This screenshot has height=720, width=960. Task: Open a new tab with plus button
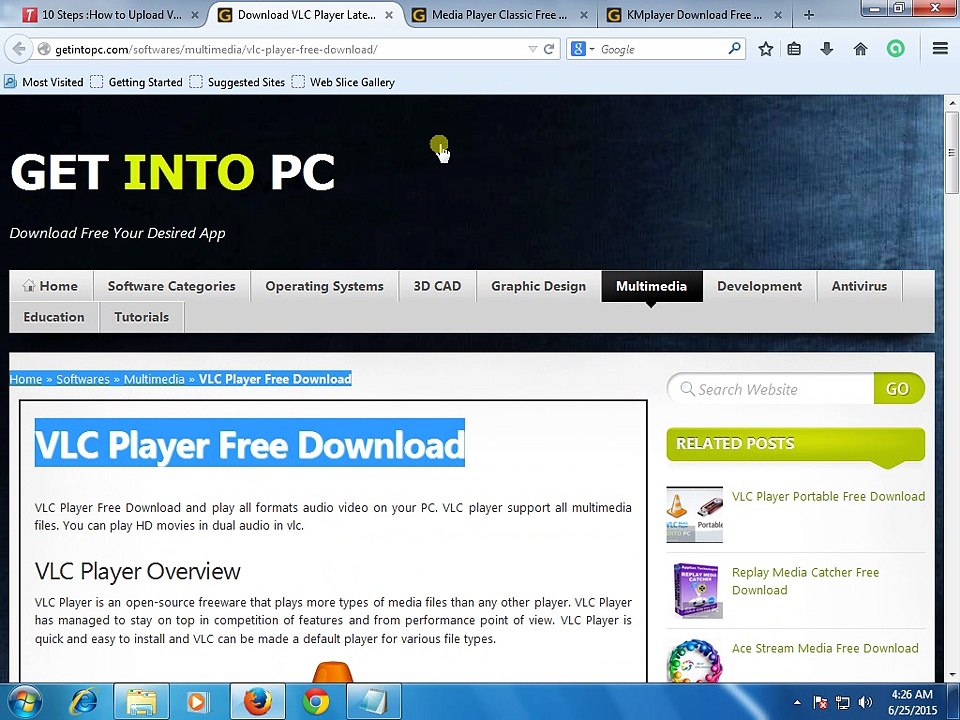pyautogui.click(x=809, y=15)
